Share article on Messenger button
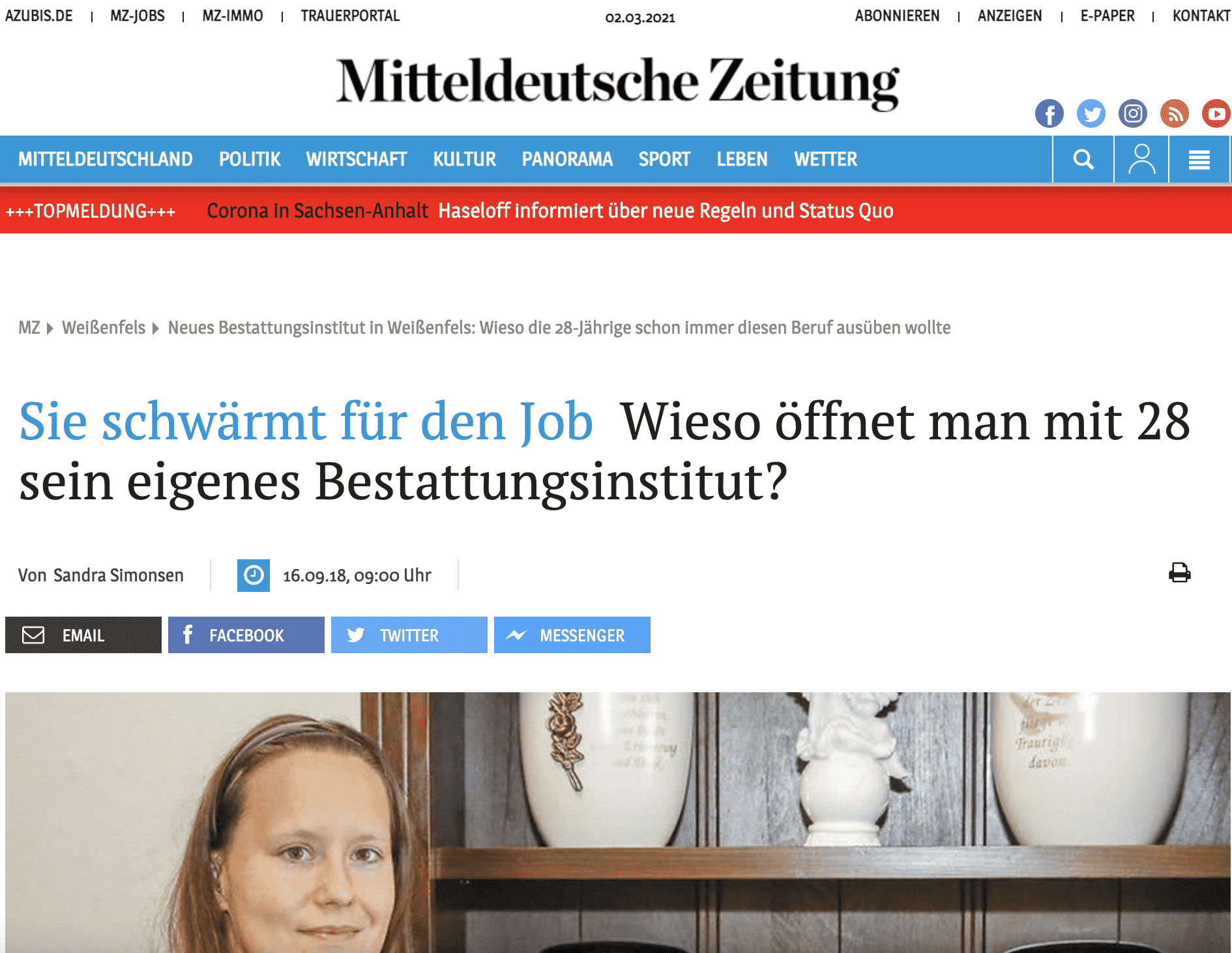This screenshot has width=1232, height=953. coord(572,635)
